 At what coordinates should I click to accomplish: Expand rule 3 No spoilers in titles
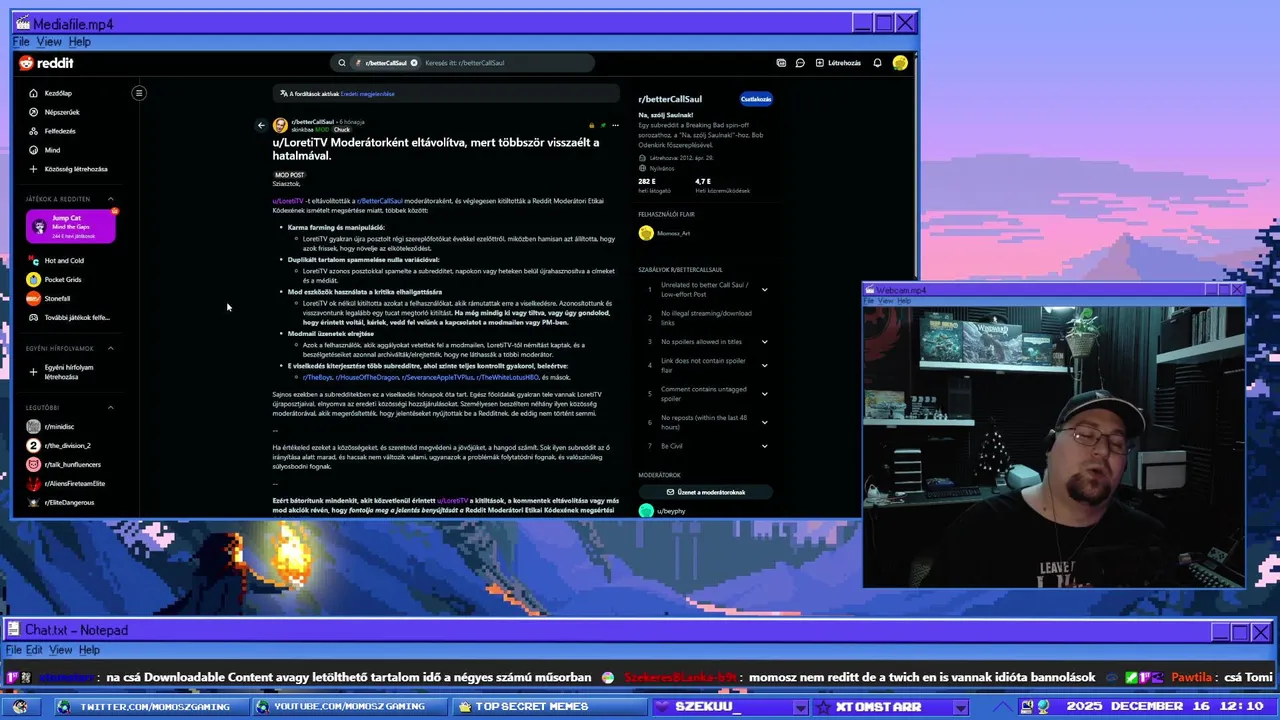[x=764, y=342]
